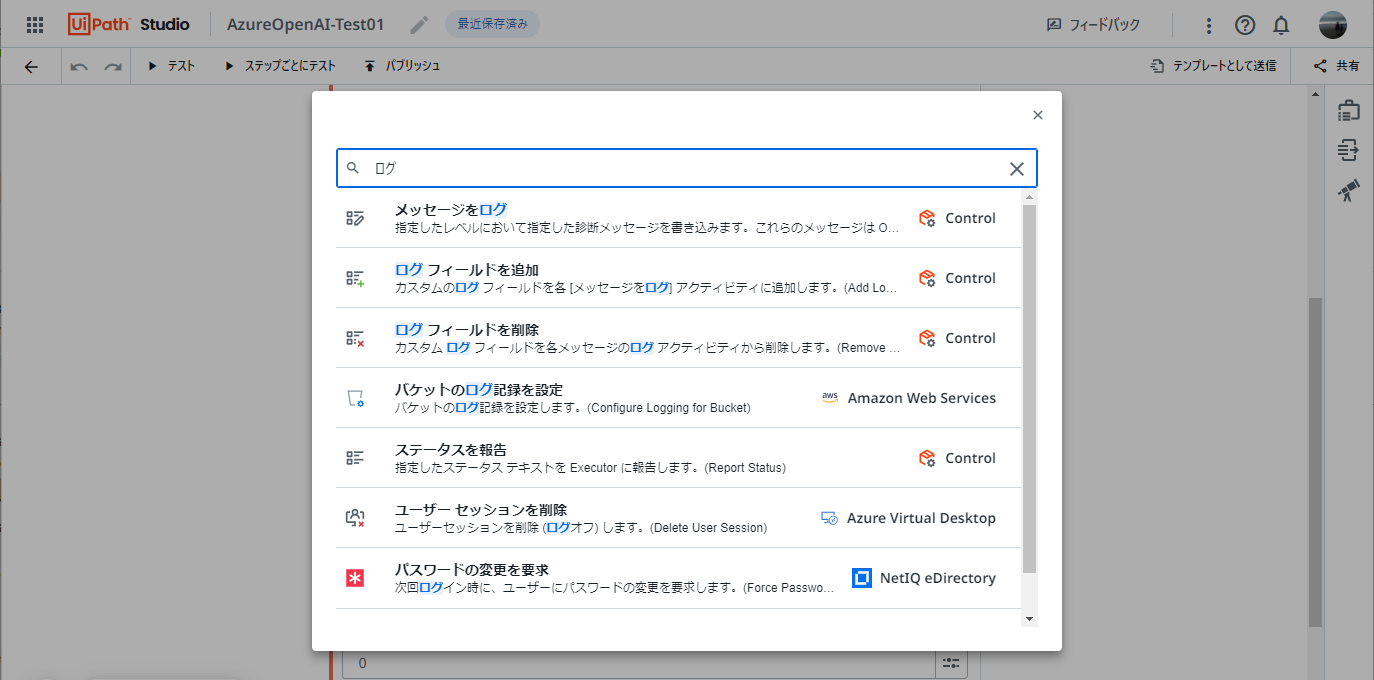Click the red asterisk パスワードの変更を要求 icon
The height and width of the screenshot is (680, 1374).
(355, 578)
